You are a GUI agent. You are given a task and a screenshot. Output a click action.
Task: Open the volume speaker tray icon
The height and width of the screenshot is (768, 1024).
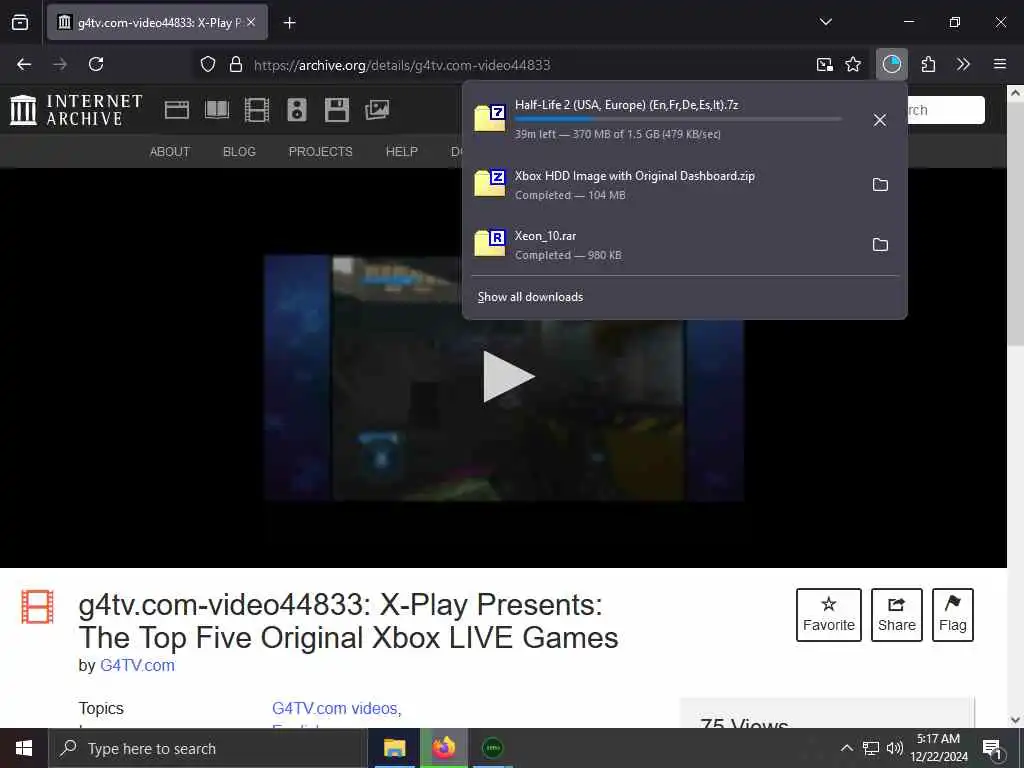pyautogui.click(x=895, y=748)
